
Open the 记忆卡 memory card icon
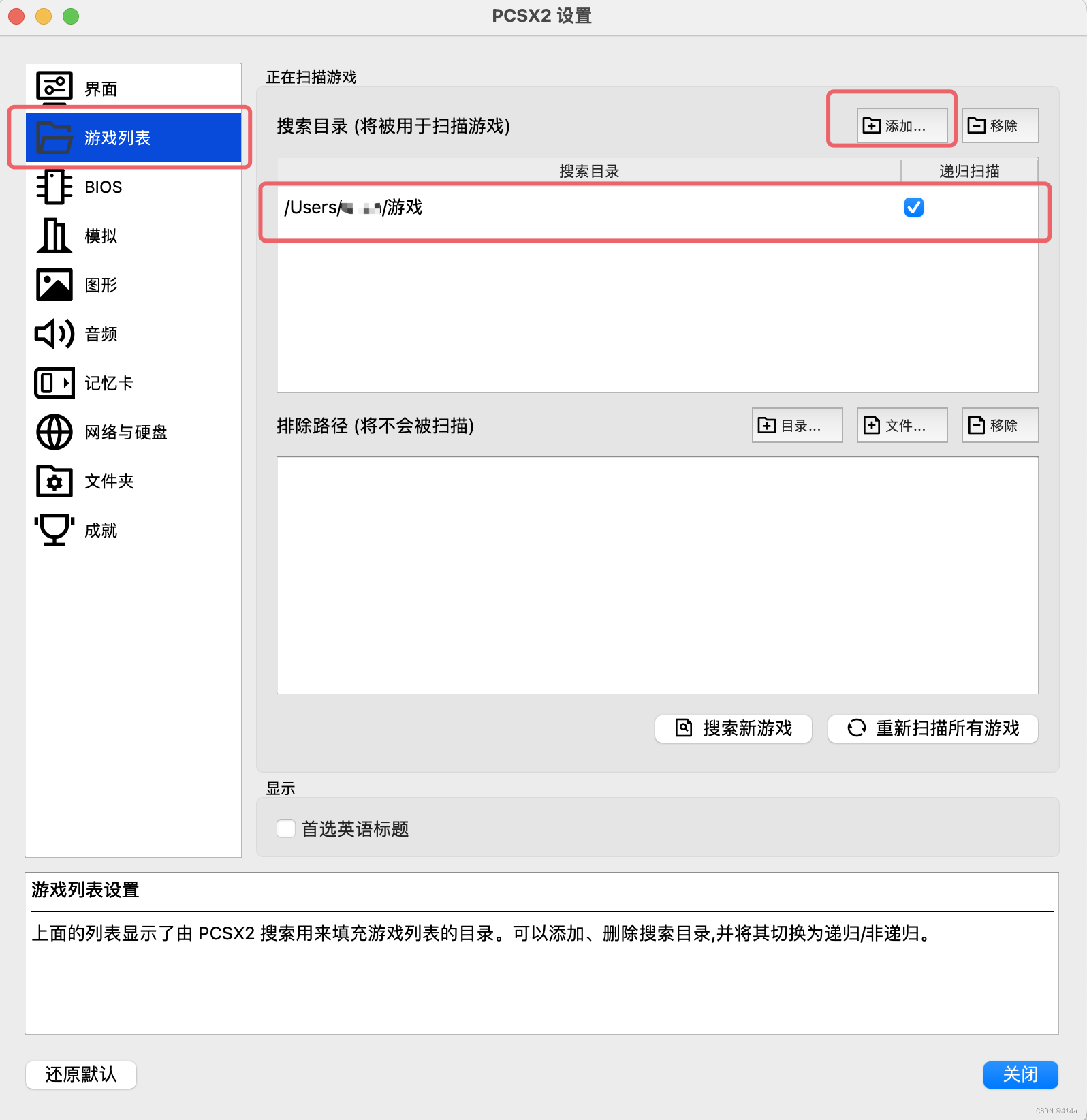coord(54,383)
